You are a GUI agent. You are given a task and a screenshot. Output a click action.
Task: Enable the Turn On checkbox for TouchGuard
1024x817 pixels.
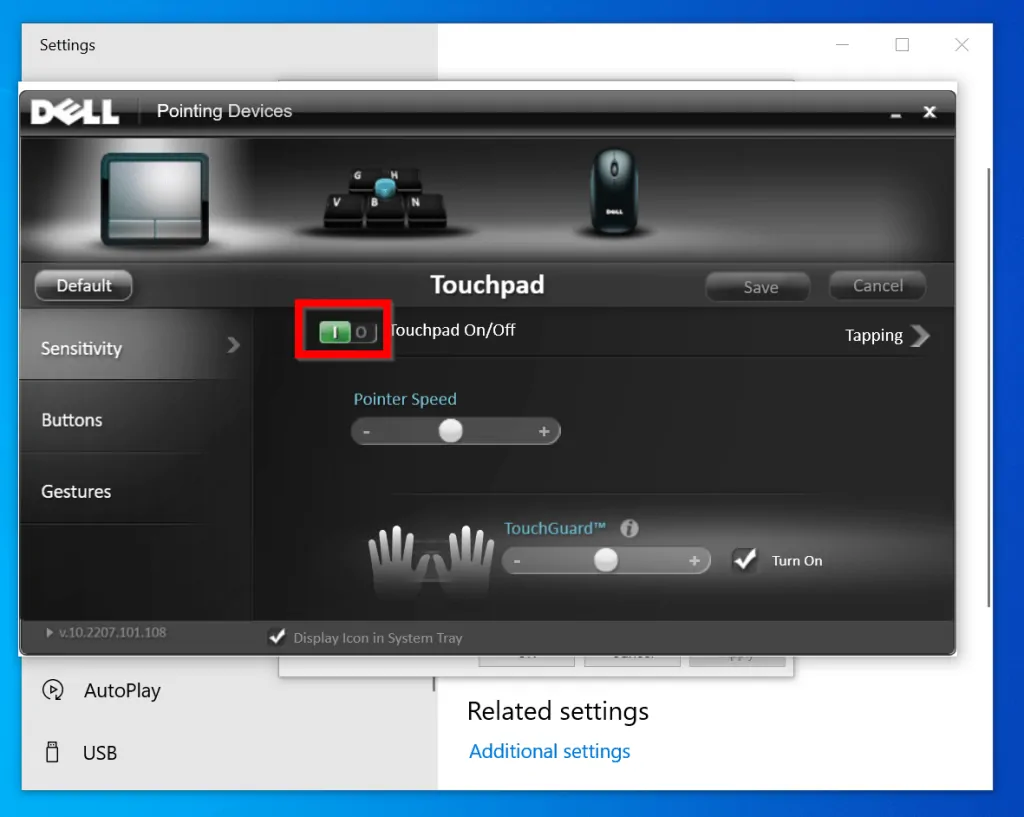[x=745, y=560]
